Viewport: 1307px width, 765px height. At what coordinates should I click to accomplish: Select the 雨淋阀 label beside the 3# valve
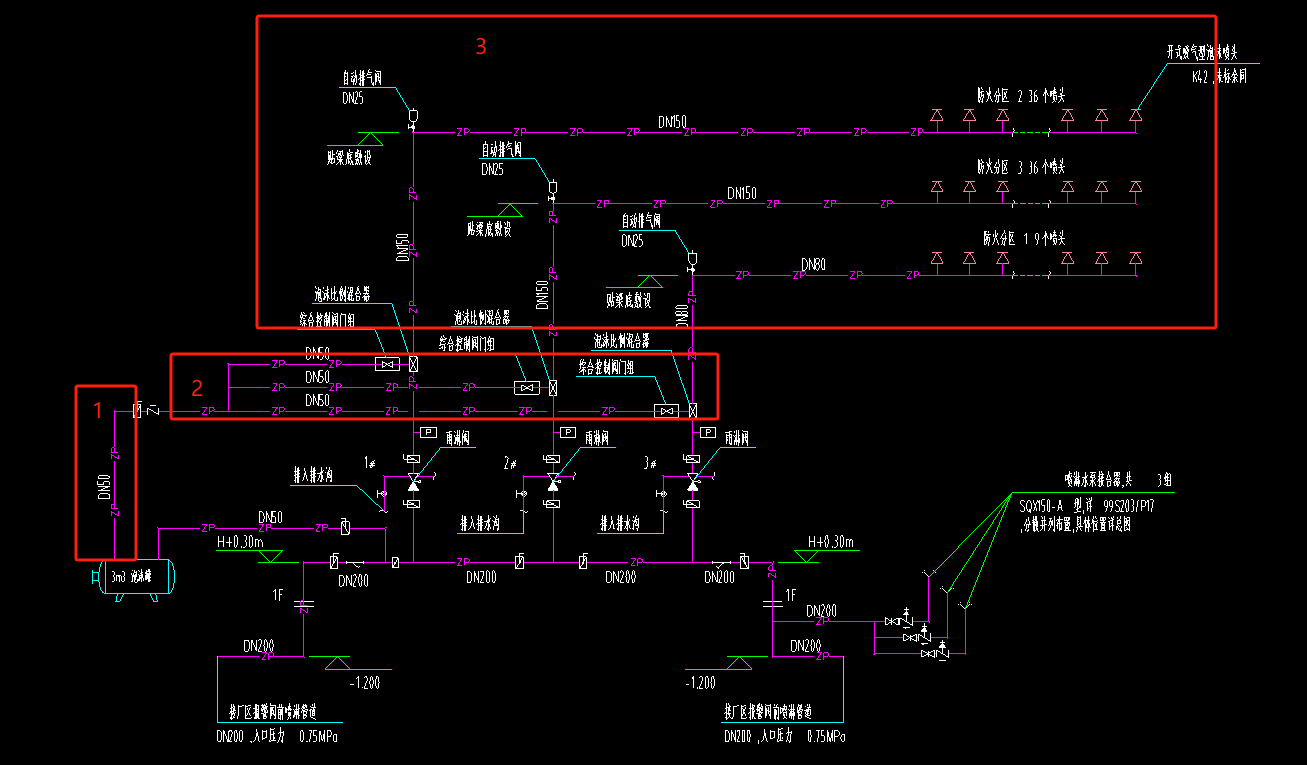point(736,438)
